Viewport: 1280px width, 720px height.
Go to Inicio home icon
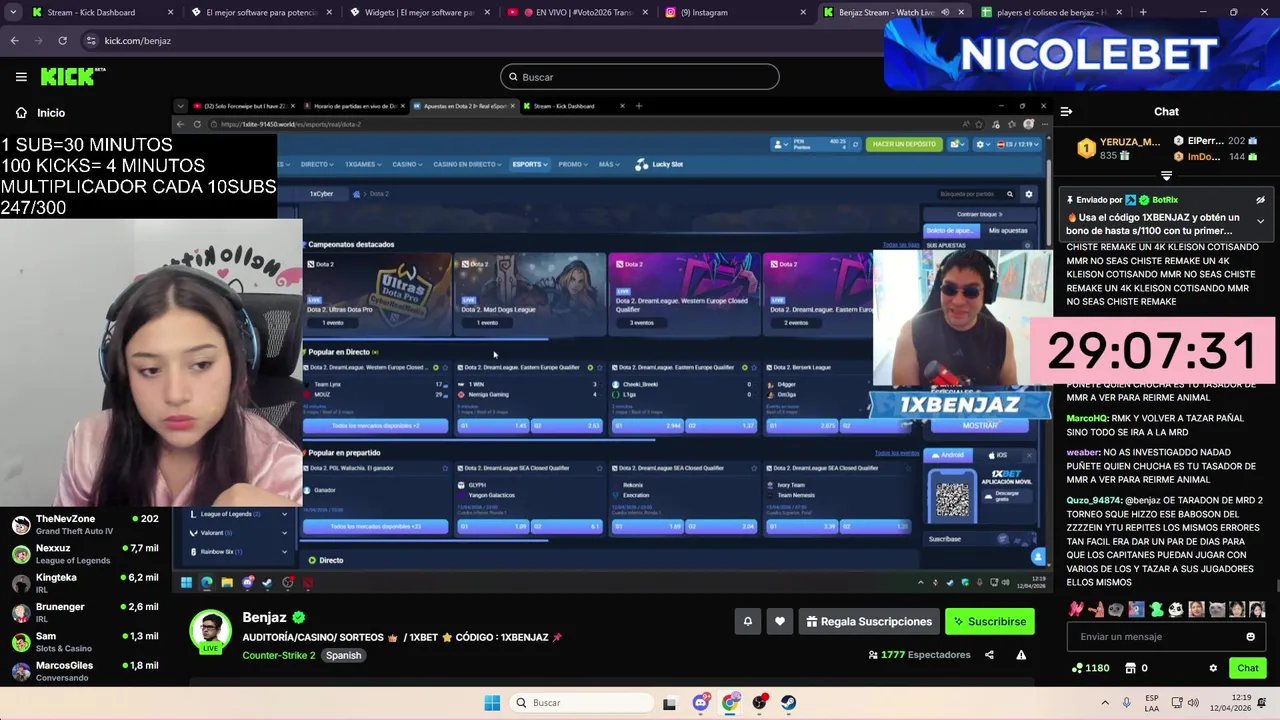point(21,113)
